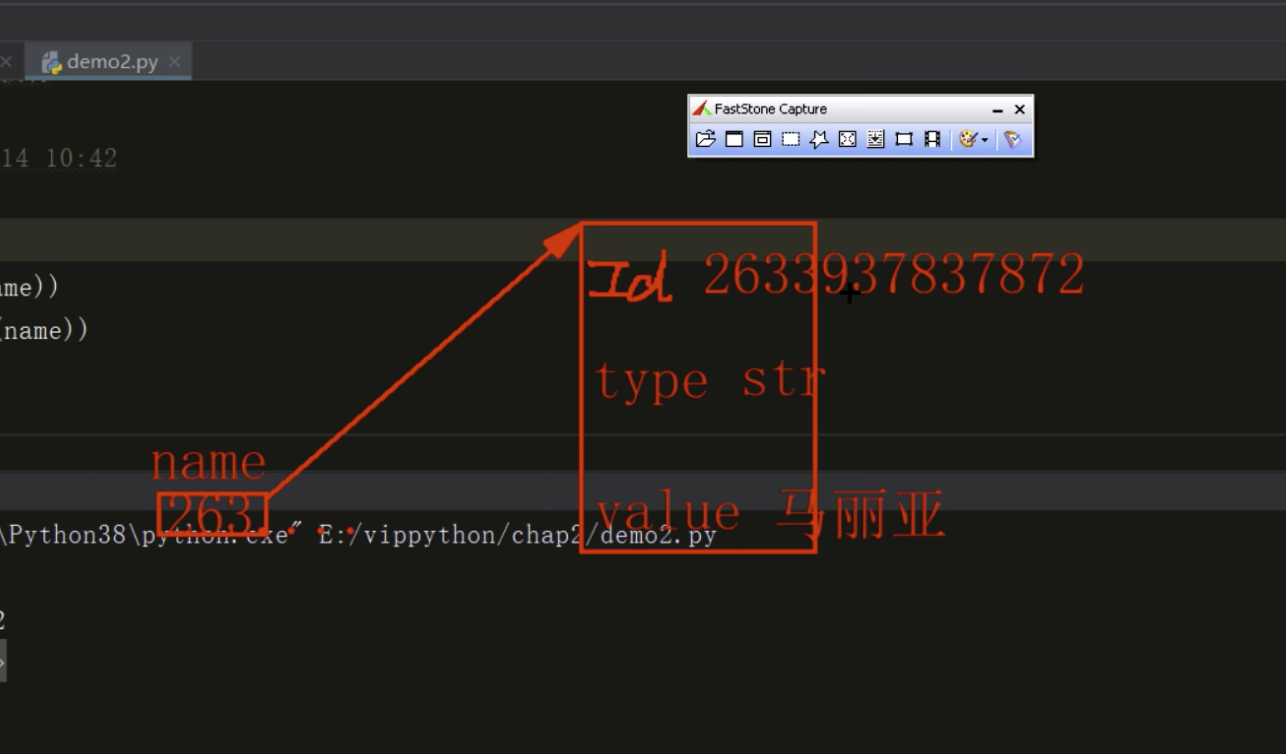Capture a fixed-size region with FastStone
This screenshot has height=754, width=1286.
904,139
